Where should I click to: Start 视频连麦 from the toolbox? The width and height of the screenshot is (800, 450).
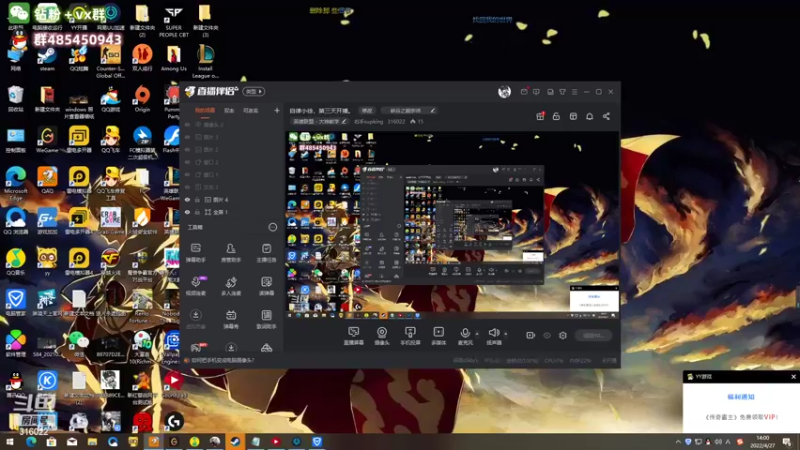(195, 286)
